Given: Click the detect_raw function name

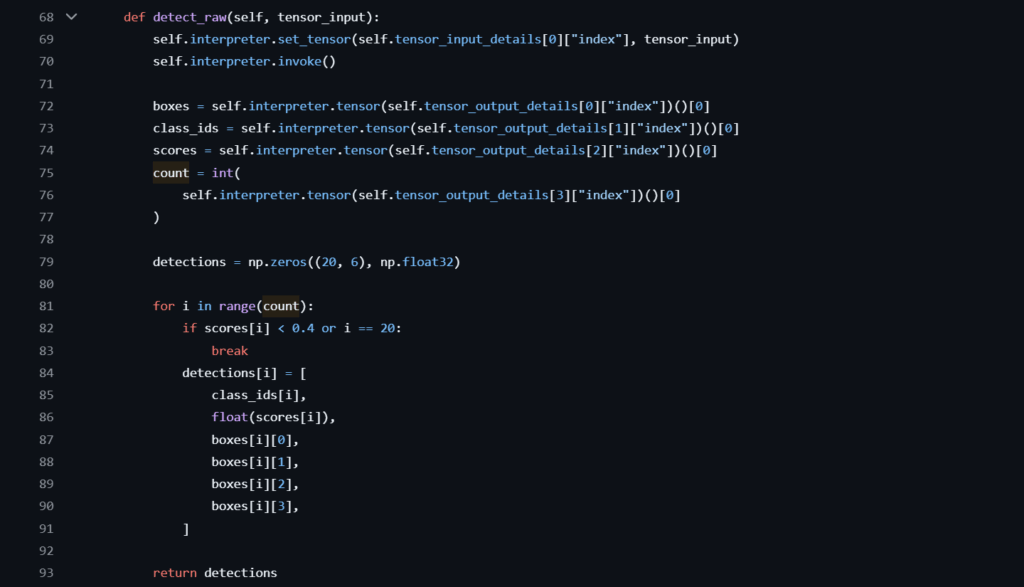Looking at the screenshot, I should [189, 18].
